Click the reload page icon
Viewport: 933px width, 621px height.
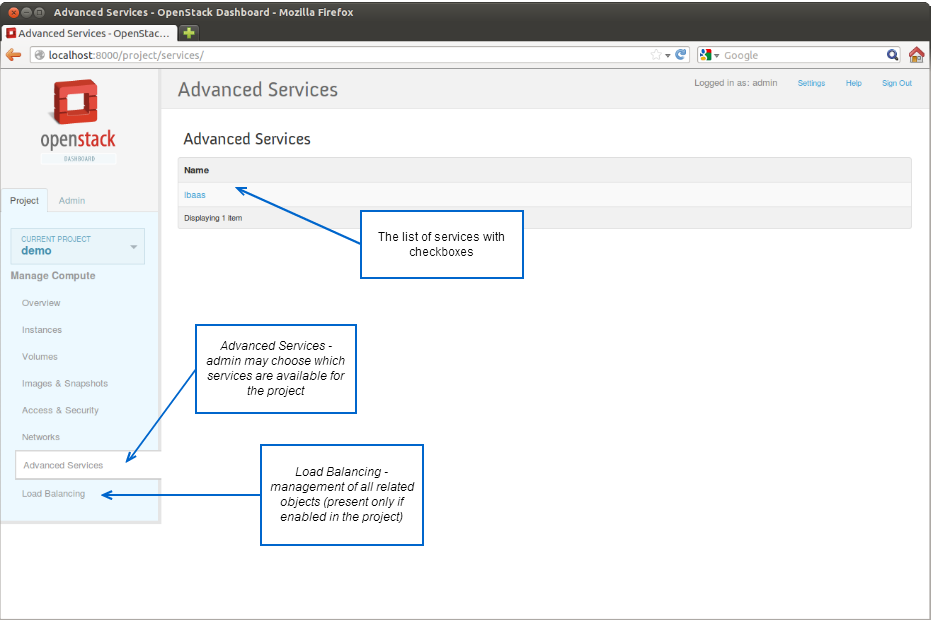click(x=681, y=55)
